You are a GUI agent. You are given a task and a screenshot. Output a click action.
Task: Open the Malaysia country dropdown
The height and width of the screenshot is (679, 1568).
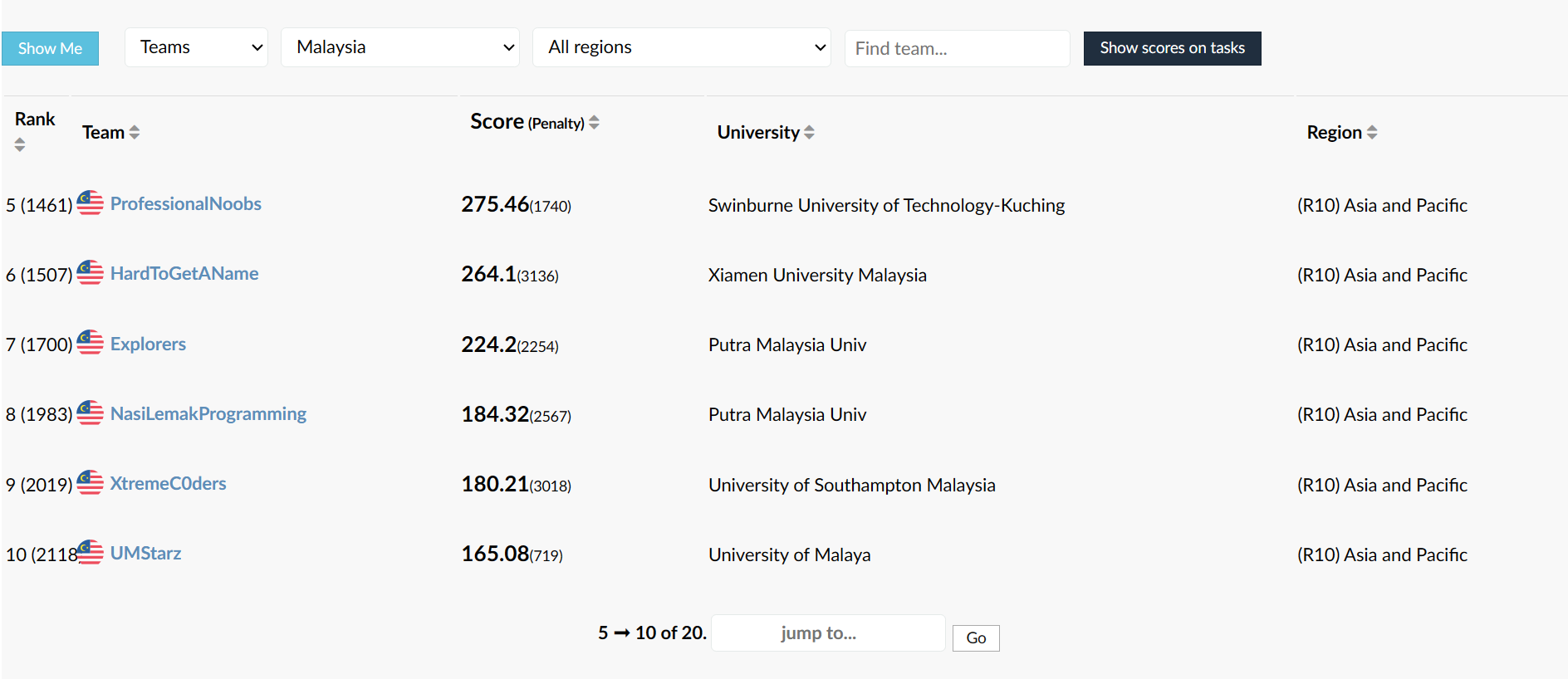click(x=400, y=47)
